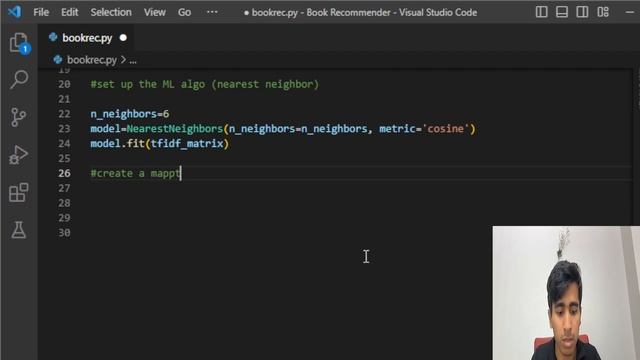Open the Source Control view
Viewport: 640px width, 360px height.
[18, 117]
